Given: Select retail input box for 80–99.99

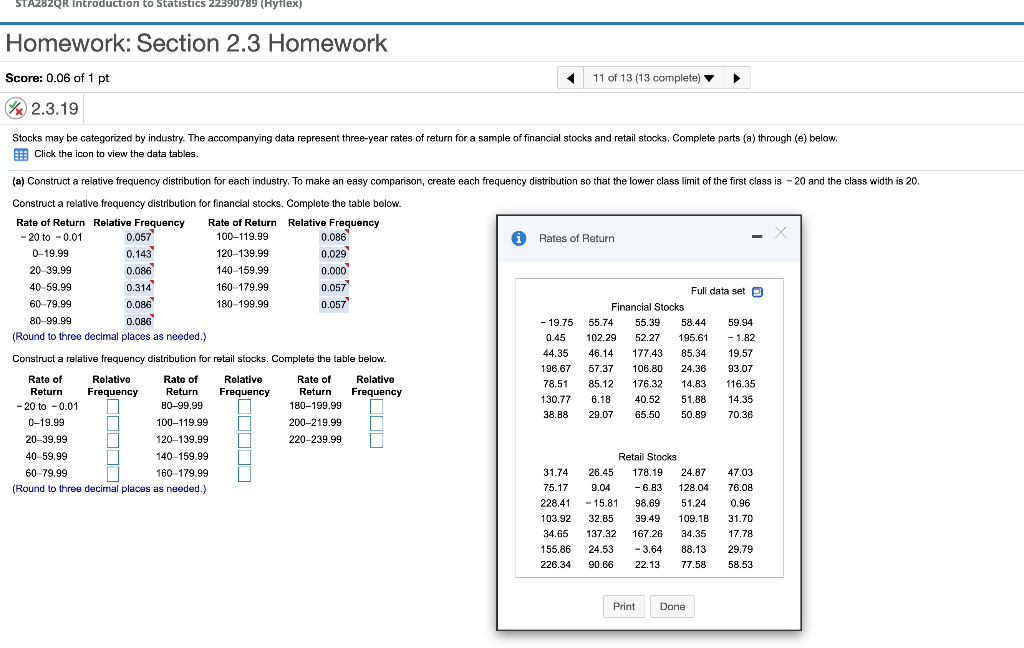Looking at the screenshot, I should [244, 406].
